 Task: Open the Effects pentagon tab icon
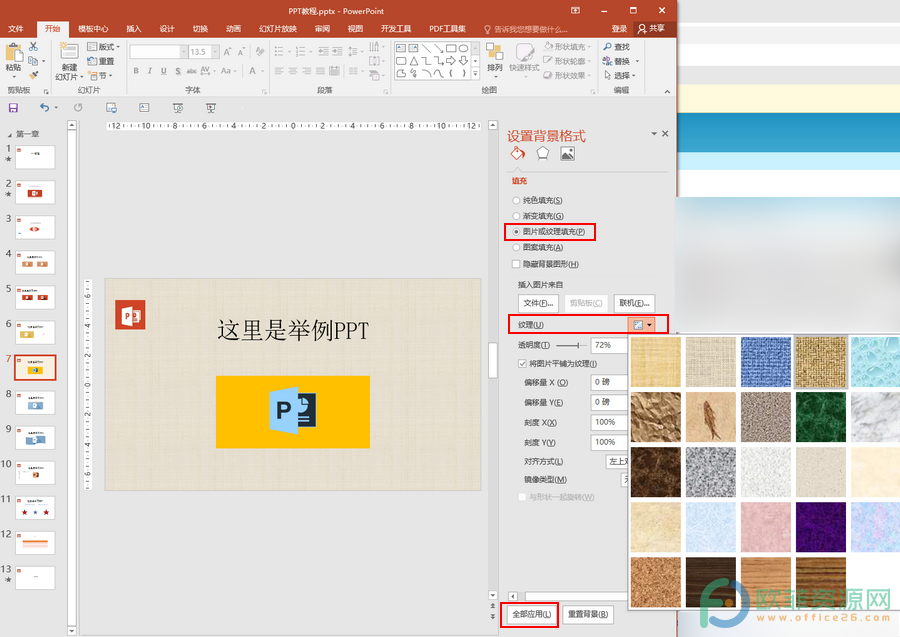pos(542,153)
